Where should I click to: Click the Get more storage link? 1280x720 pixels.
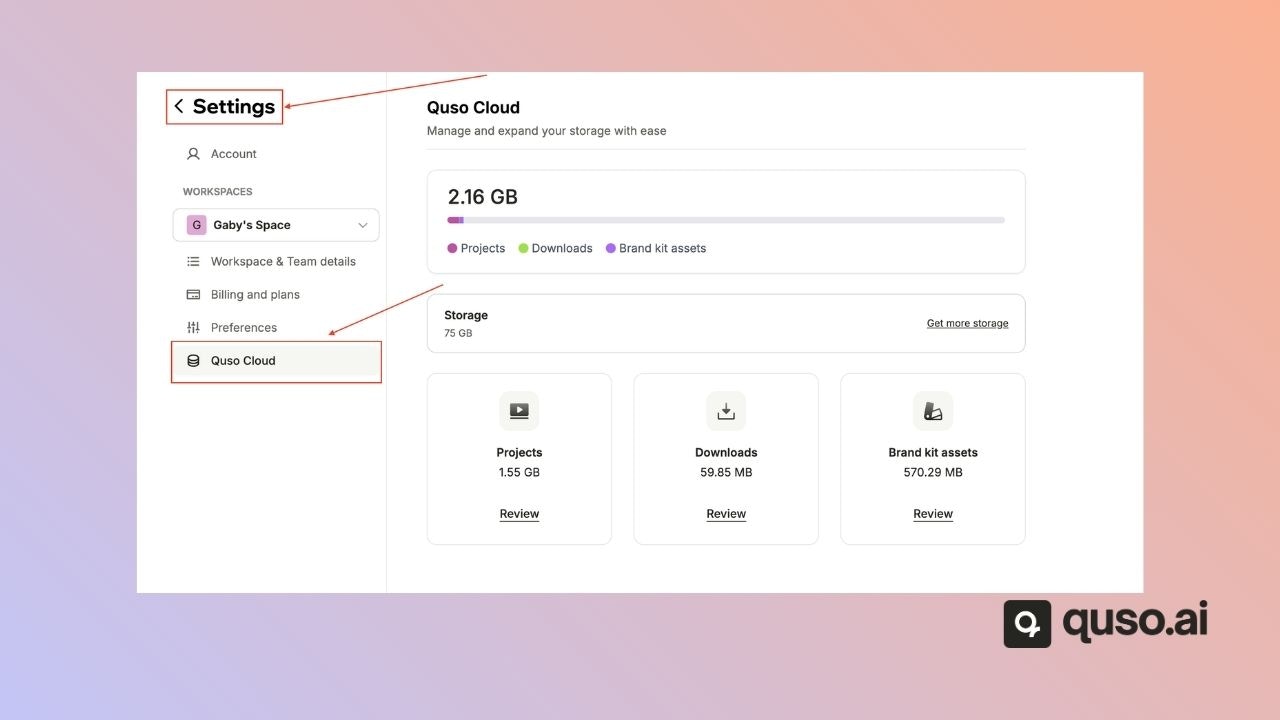(x=967, y=323)
